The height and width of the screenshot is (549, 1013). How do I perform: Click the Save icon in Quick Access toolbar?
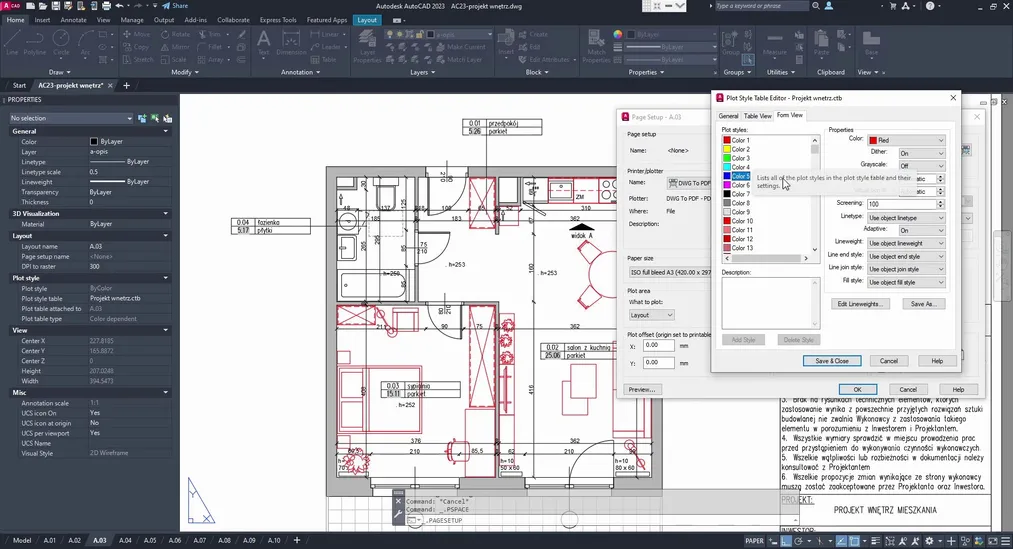[58, 5]
